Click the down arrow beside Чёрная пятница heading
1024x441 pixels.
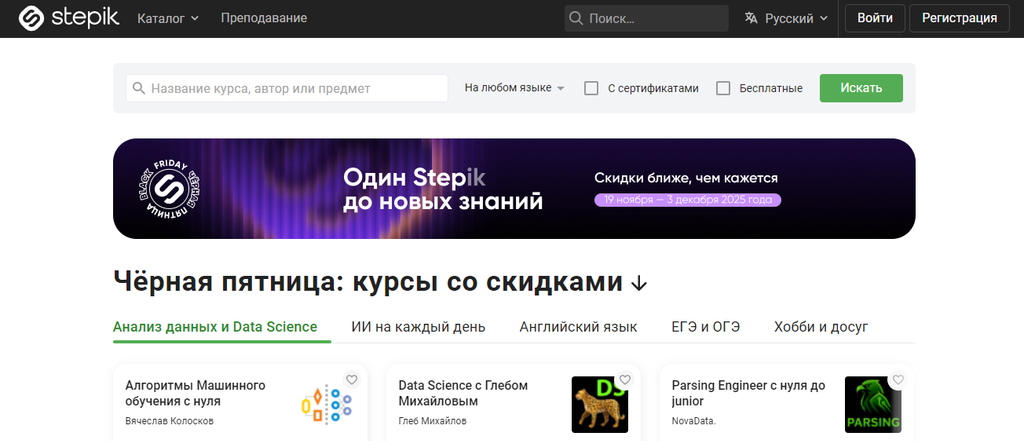[639, 283]
